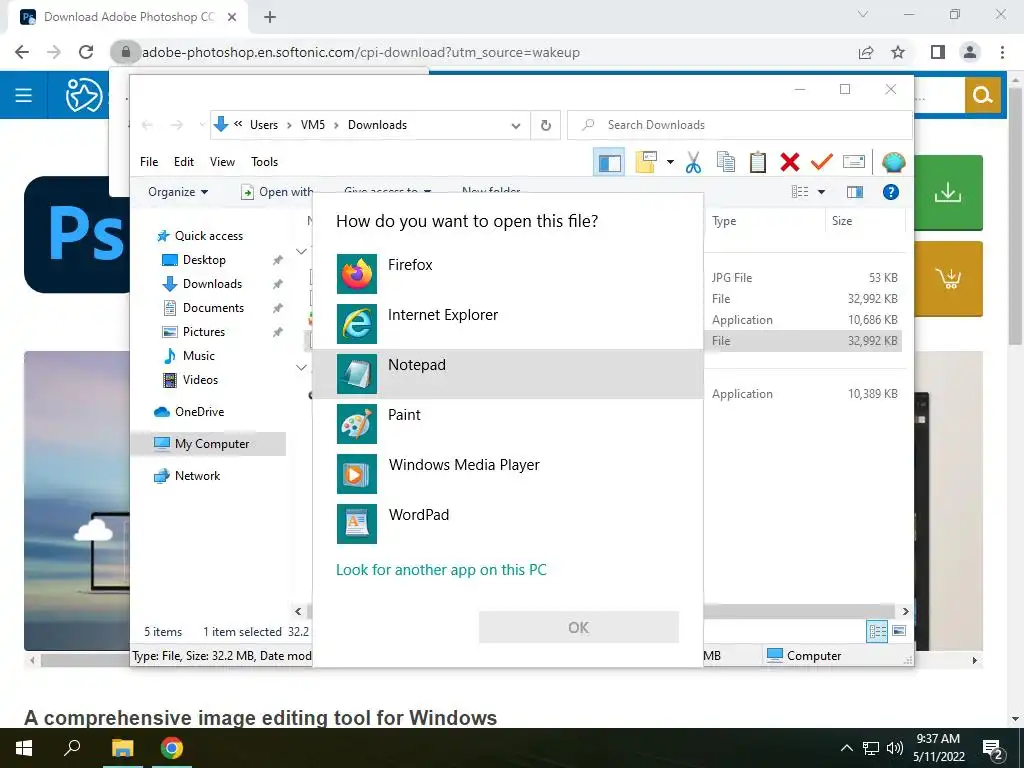Reload the Chrome page
This screenshot has height=768, width=1024.
click(86, 52)
